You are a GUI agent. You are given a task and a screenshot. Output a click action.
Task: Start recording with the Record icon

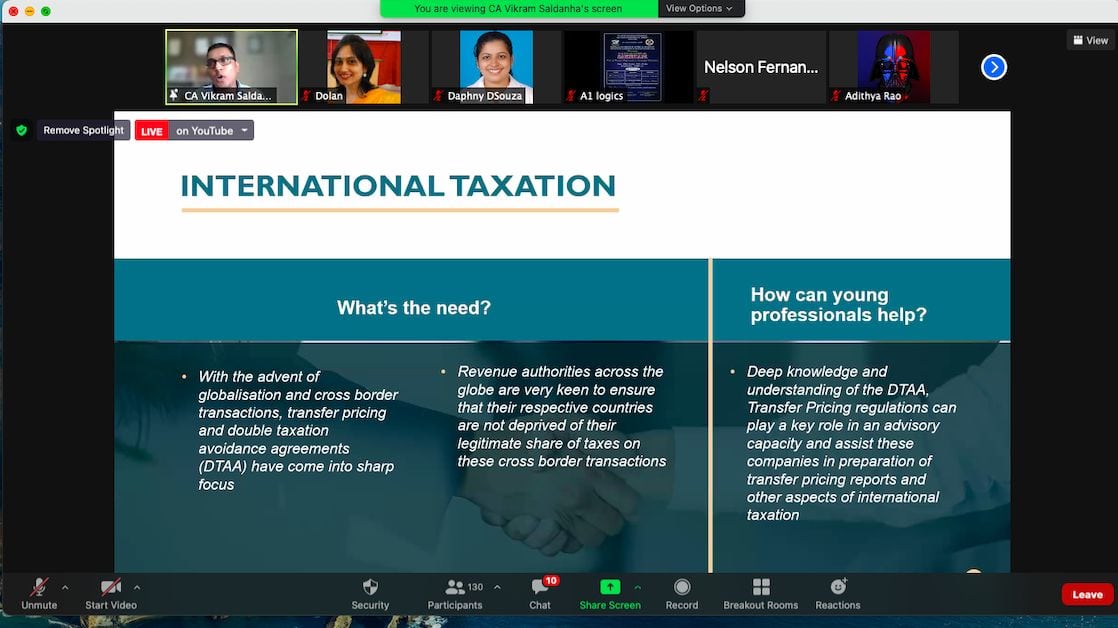[682, 588]
